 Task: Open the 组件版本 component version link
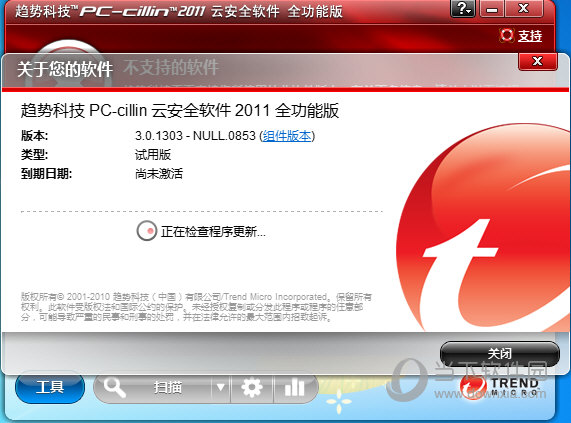click(x=287, y=136)
